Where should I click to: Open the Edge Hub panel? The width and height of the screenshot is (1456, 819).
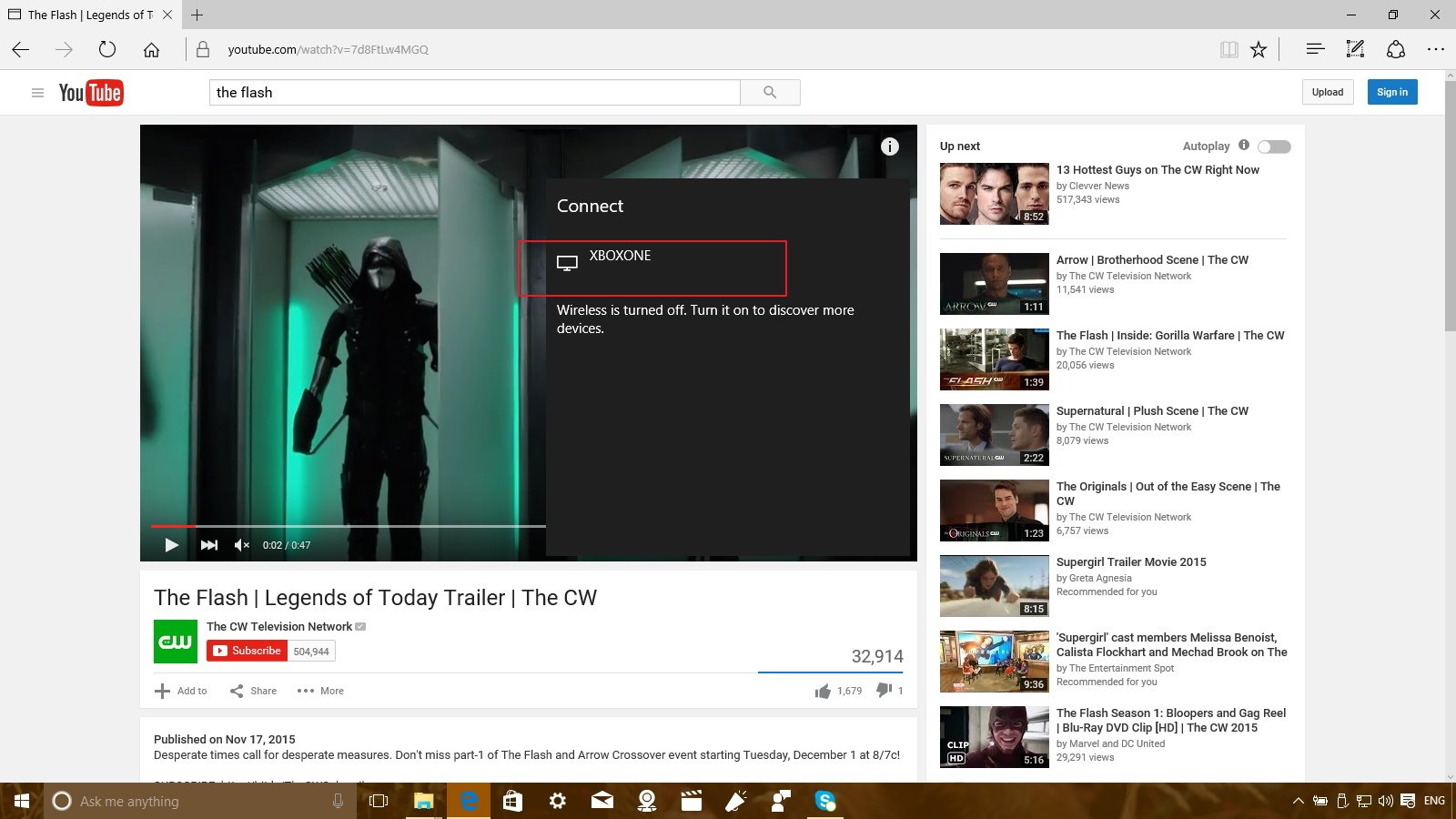[1315, 49]
